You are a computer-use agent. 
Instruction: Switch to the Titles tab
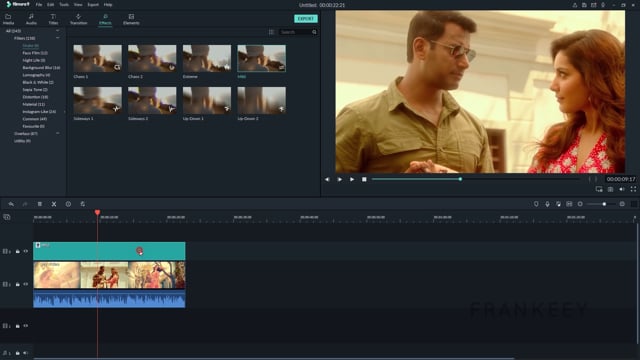53,19
